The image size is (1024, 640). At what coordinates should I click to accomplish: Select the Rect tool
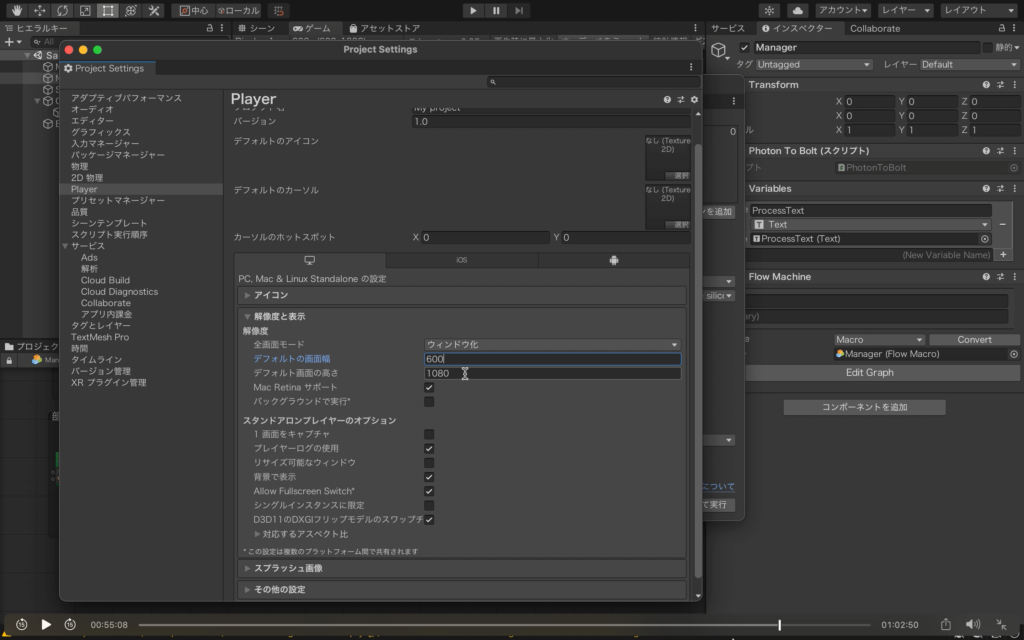[x=108, y=10]
